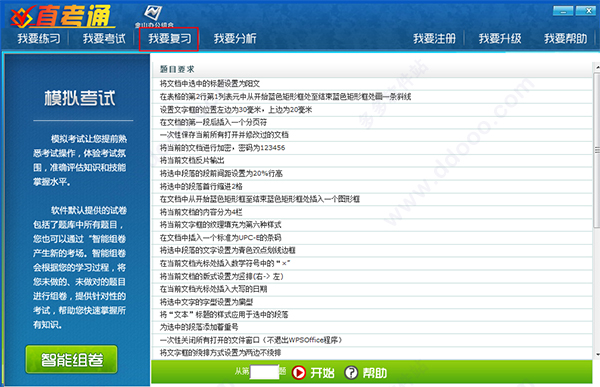Select row 将当前文档反片输出

pos(372,160)
